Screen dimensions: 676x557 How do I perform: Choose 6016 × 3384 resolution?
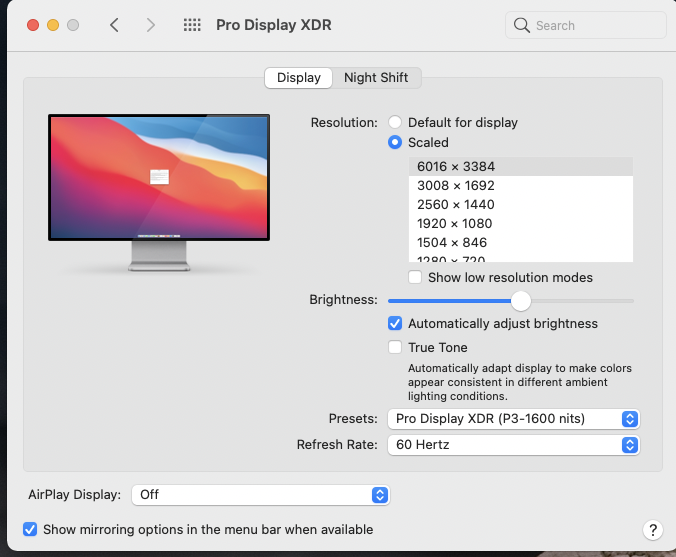pos(521,166)
